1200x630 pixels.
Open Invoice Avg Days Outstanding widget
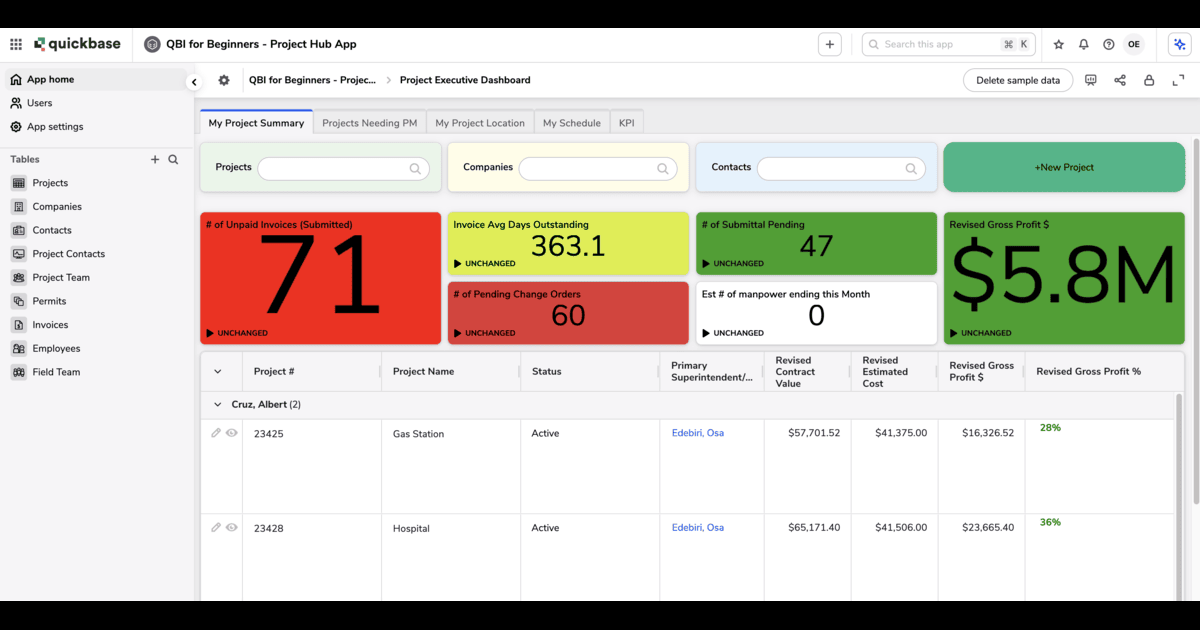click(x=568, y=243)
